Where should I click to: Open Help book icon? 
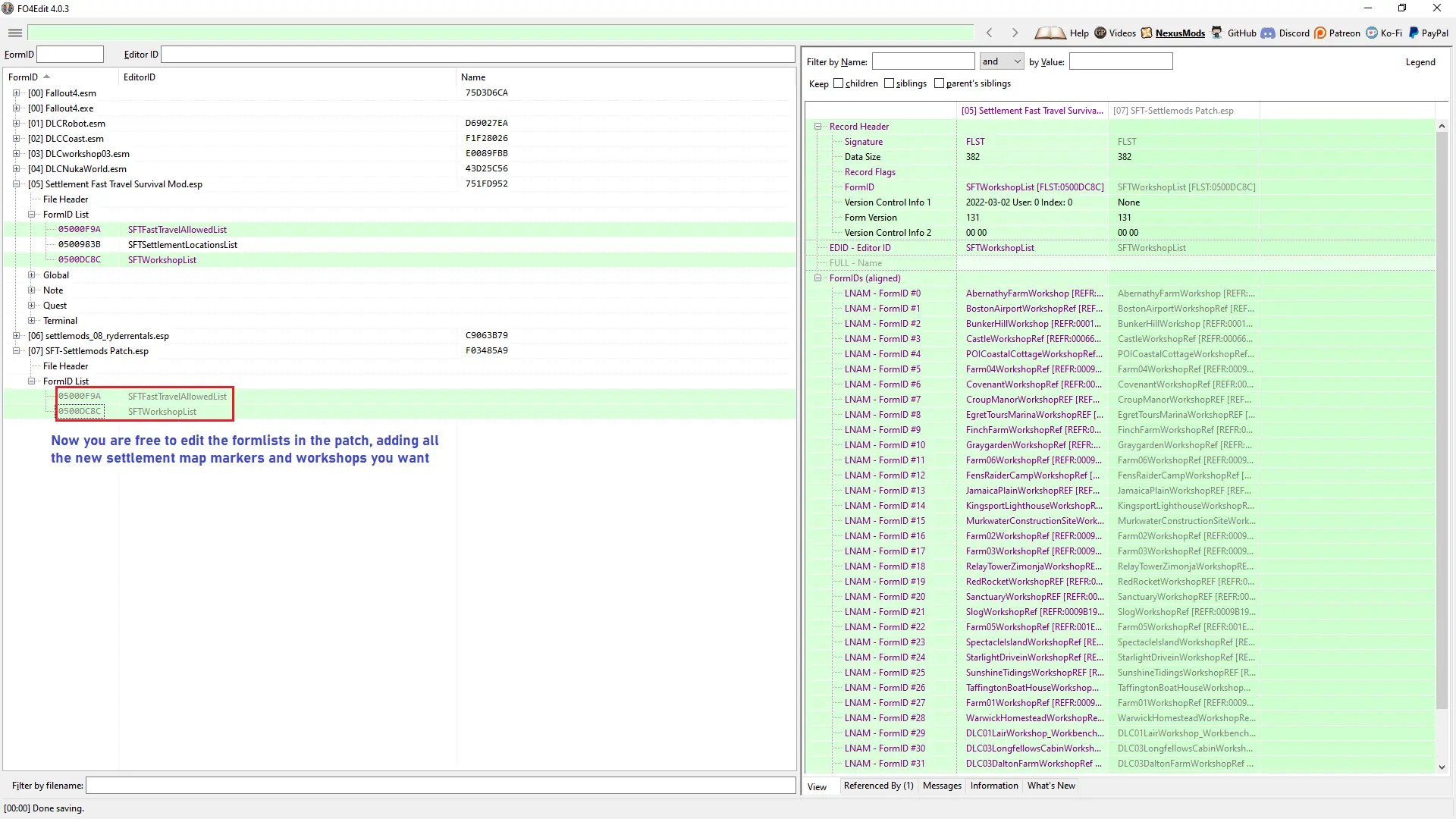(1050, 33)
